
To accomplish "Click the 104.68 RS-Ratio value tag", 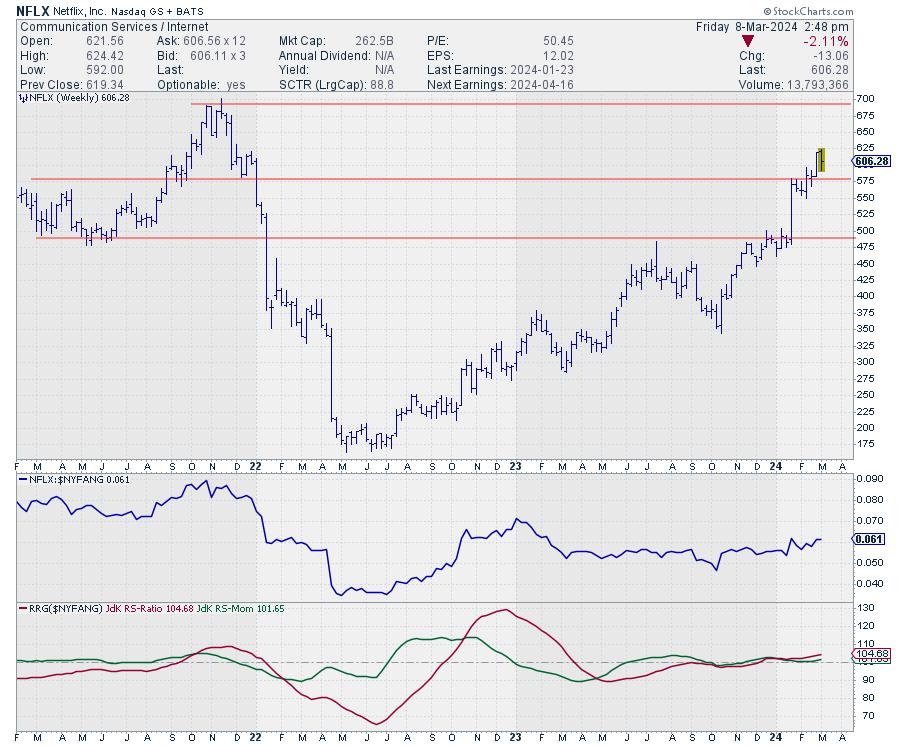I will (x=870, y=653).
